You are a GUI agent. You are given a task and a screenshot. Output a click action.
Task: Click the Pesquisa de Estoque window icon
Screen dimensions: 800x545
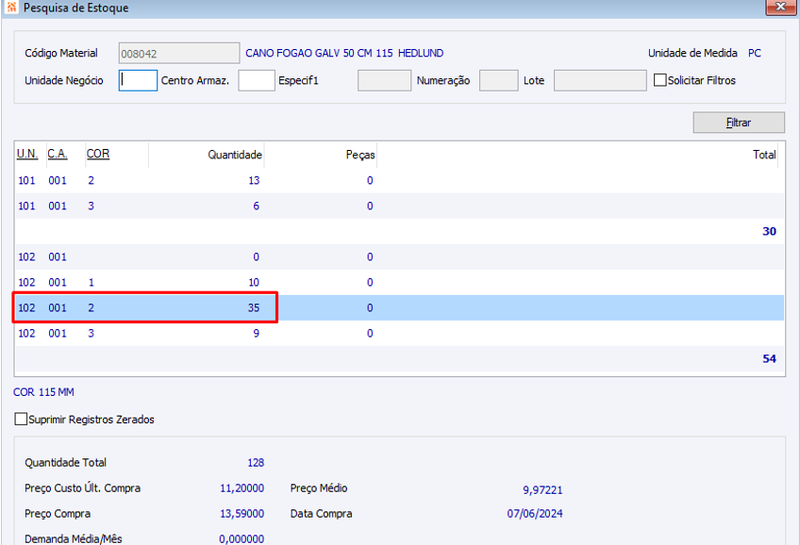tap(11, 7)
